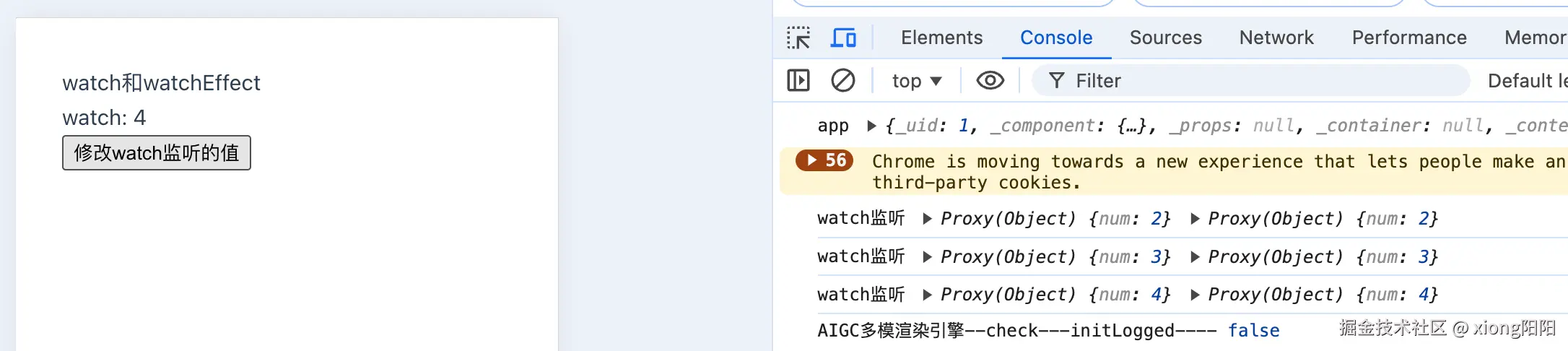Screen dimensions: 1568x351
Task: Open the Memory tab
Action: [1535, 38]
